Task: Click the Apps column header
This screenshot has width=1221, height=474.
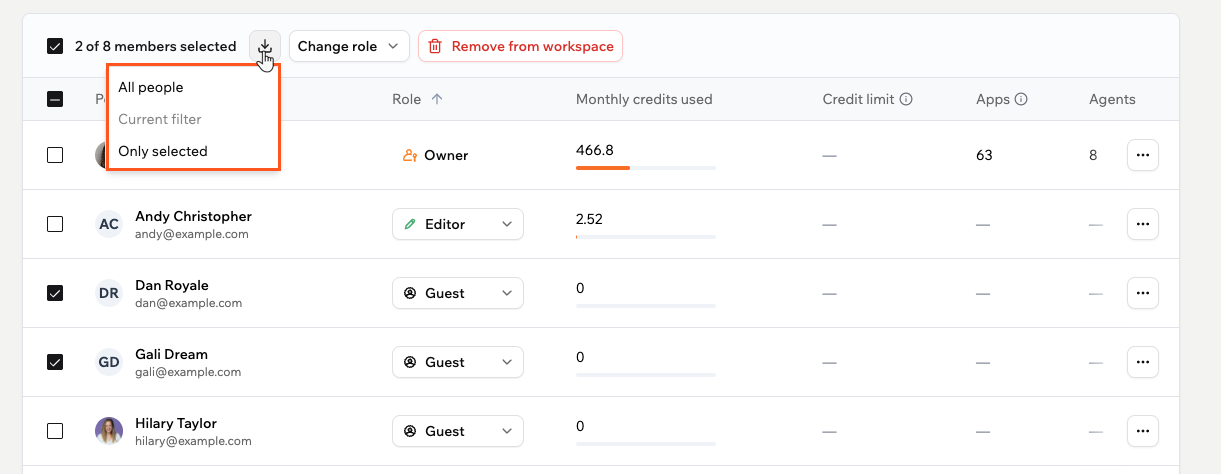Action: point(993,99)
